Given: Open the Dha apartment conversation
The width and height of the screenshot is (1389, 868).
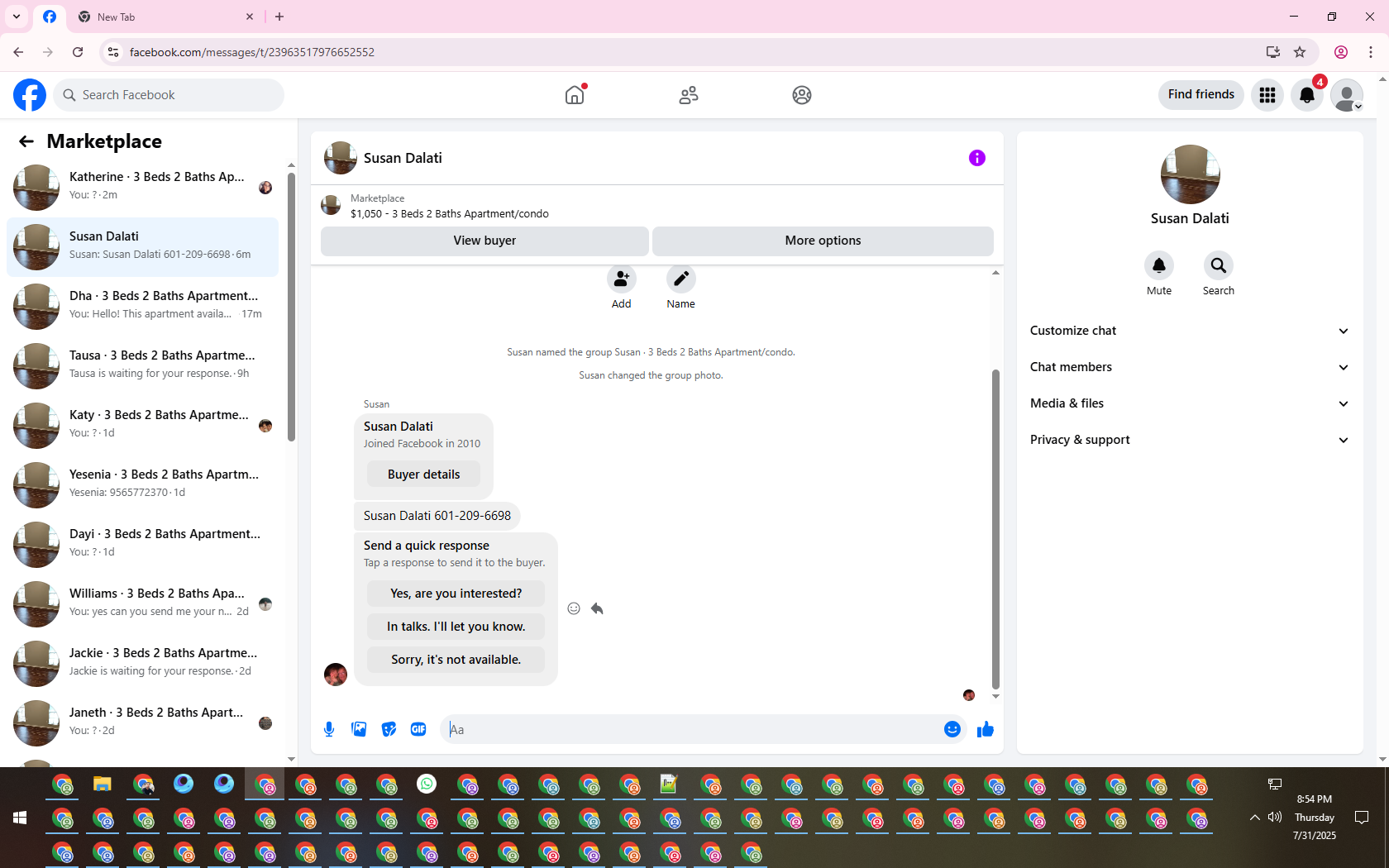Looking at the screenshot, I should [x=142, y=305].
